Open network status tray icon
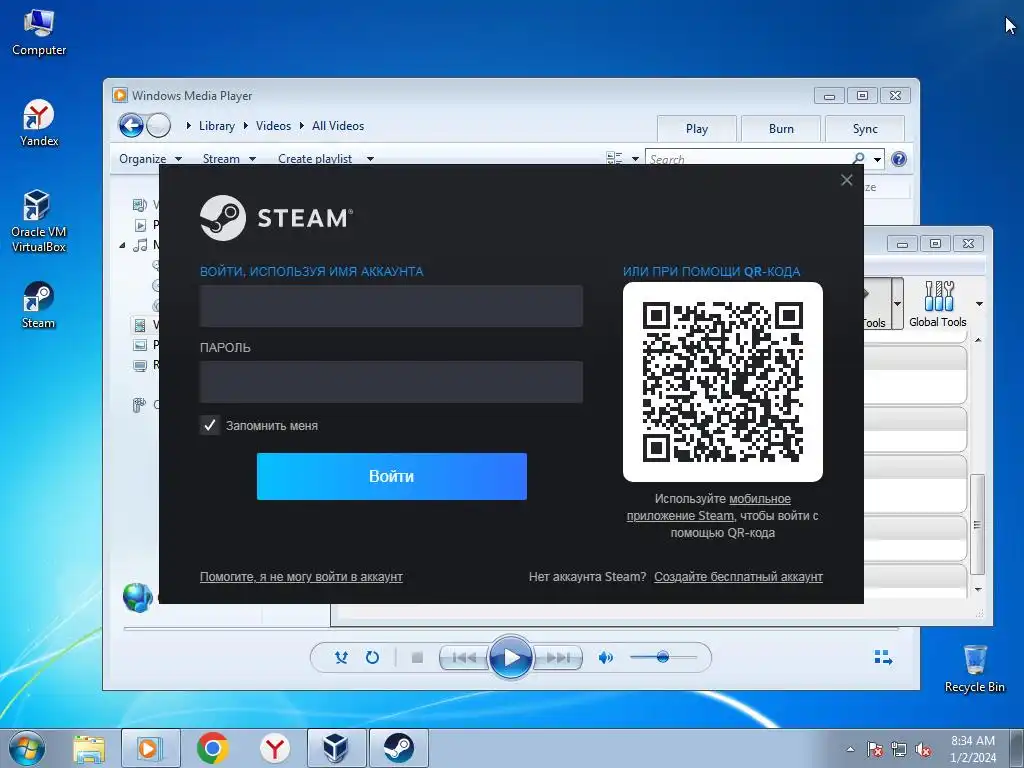Image resolution: width=1024 pixels, height=768 pixels. pos(899,749)
